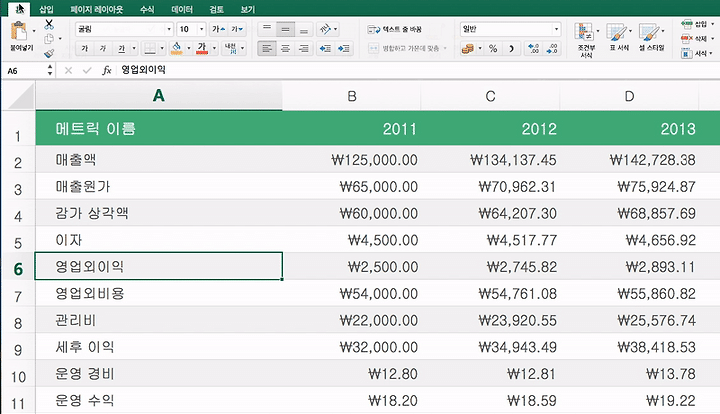
Task: Toggle italic 가 formatting
Action: (103, 48)
